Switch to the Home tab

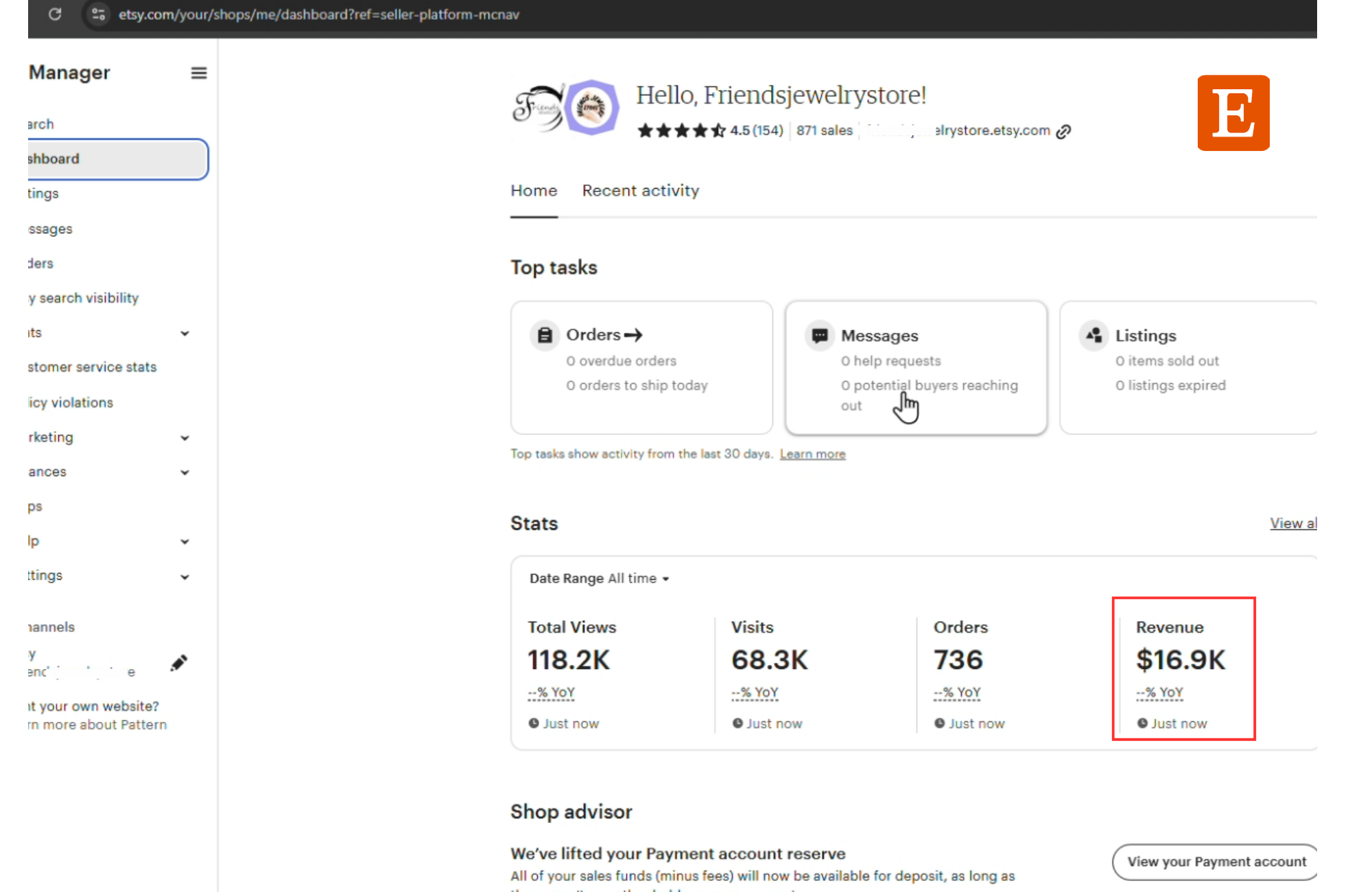(x=534, y=191)
